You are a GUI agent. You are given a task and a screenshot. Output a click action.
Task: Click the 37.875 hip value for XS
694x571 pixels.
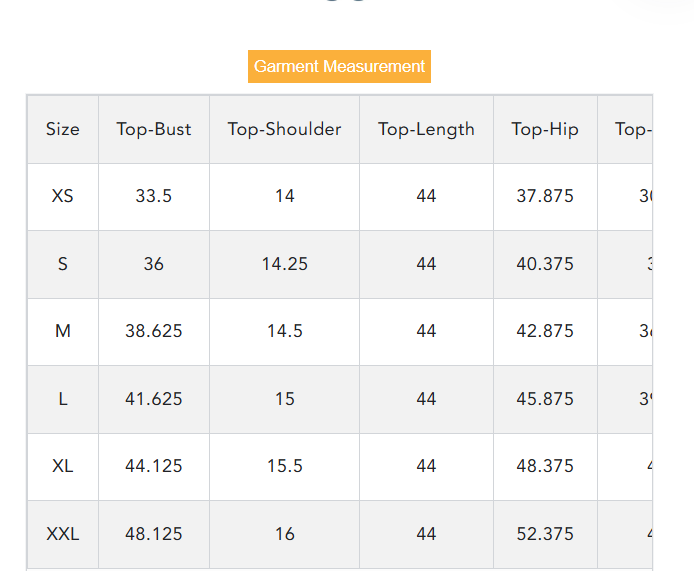pos(545,196)
